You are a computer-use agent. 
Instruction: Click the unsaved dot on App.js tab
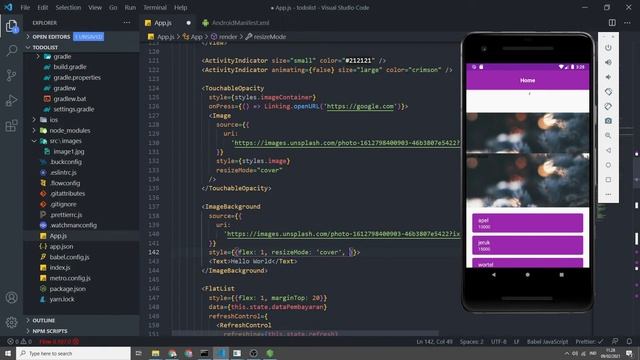(189, 23)
